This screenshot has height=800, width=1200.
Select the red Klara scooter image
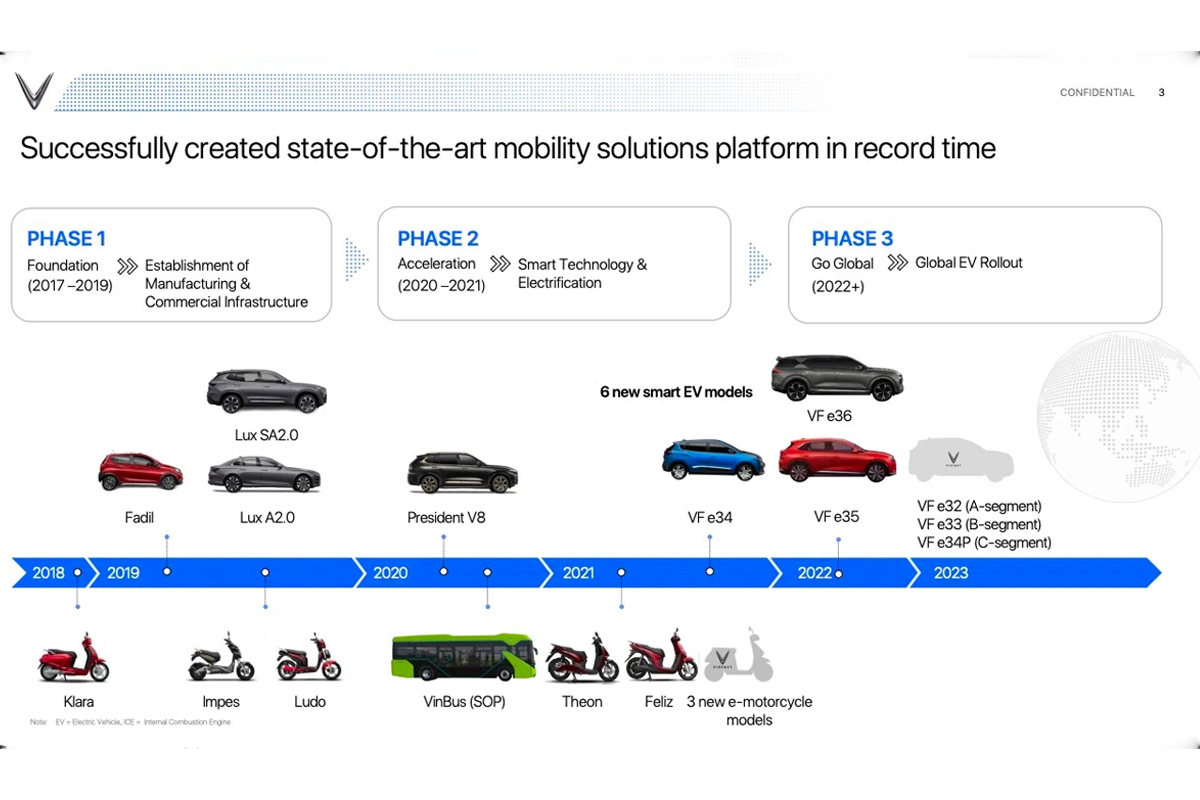click(x=73, y=657)
